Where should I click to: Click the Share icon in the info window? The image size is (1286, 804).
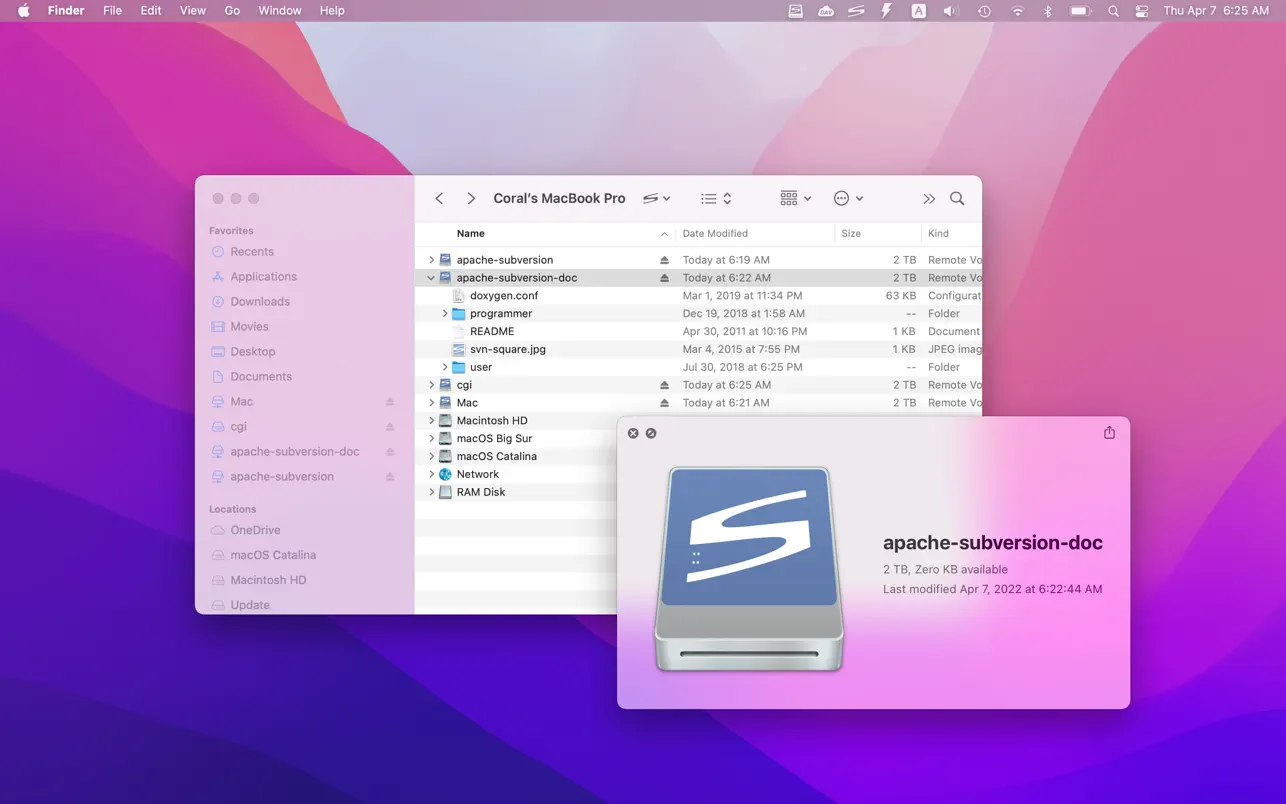[x=1108, y=433]
